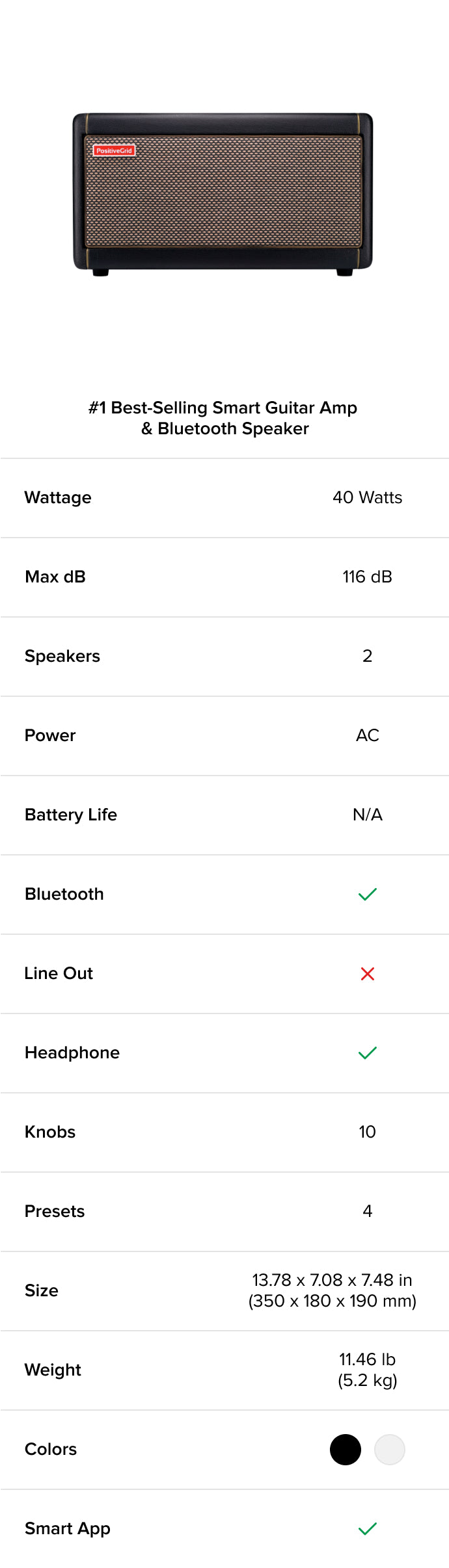Click the red PositiveGrid logo badge
Image resolution: width=449 pixels, height=1568 pixels.
[114, 150]
